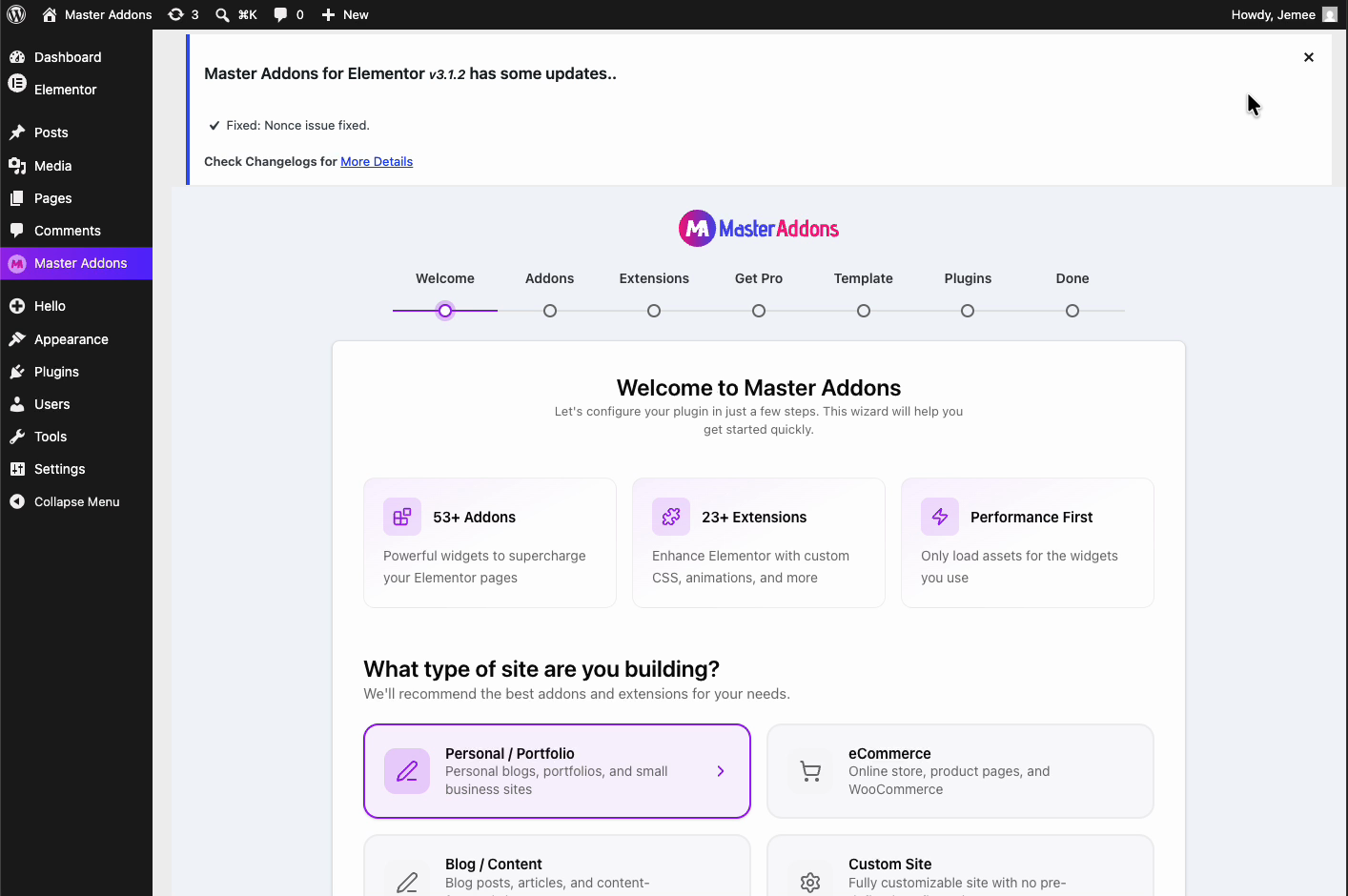Screen dimensions: 1348x896
Task: Click the Comments sidebar icon
Action: (17, 231)
